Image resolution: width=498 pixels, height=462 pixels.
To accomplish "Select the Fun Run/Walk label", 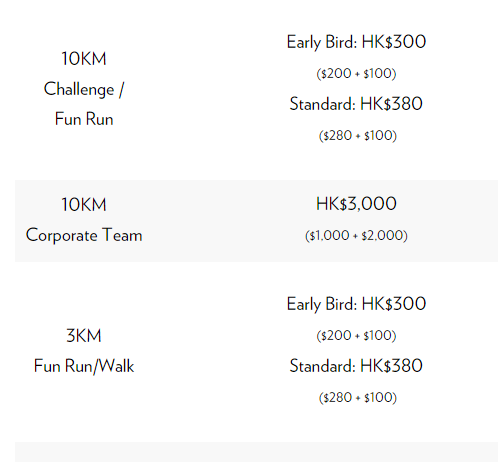I will click(84, 366).
